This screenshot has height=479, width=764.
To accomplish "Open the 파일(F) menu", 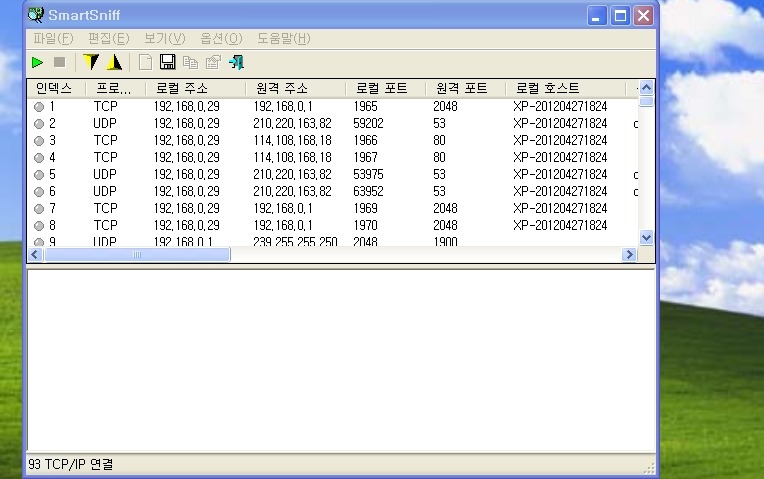I will pos(53,38).
